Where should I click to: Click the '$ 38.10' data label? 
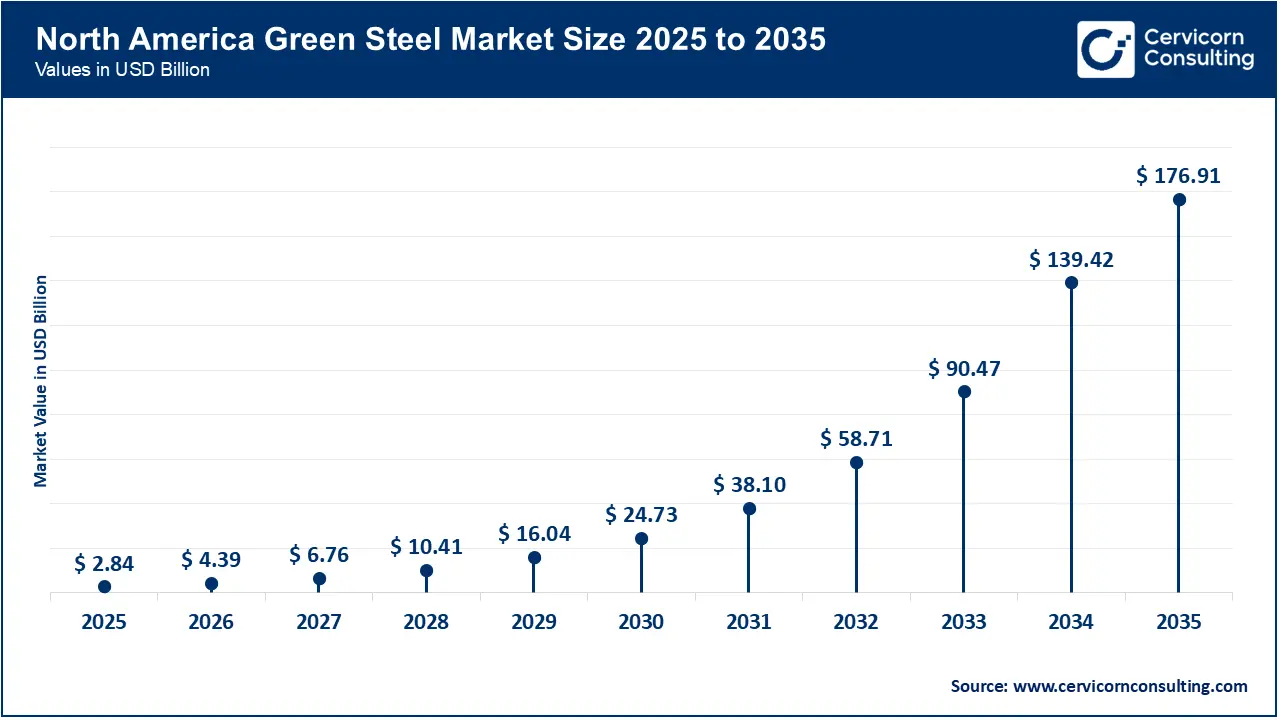coord(749,485)
